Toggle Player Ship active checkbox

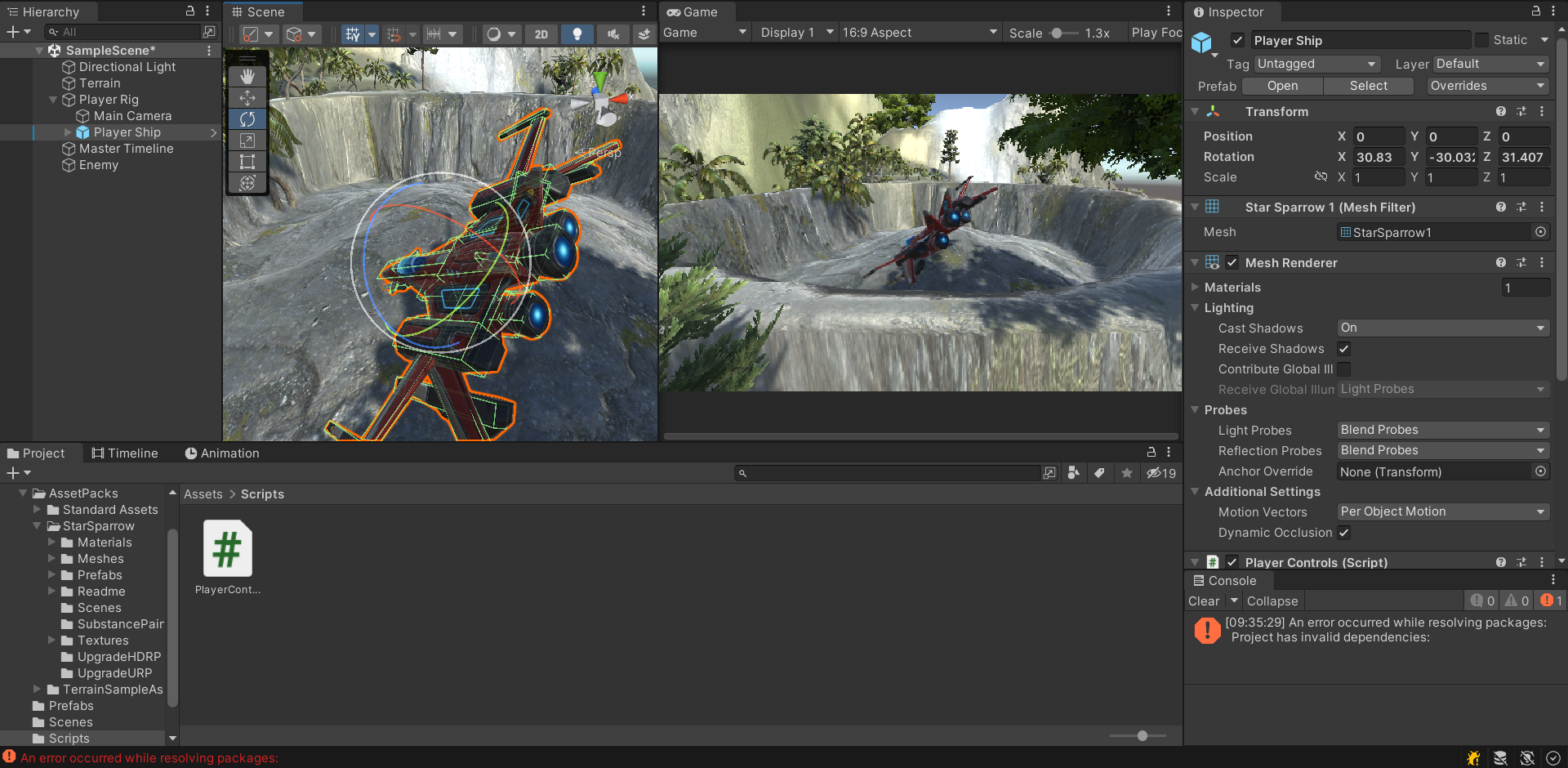1238,40
